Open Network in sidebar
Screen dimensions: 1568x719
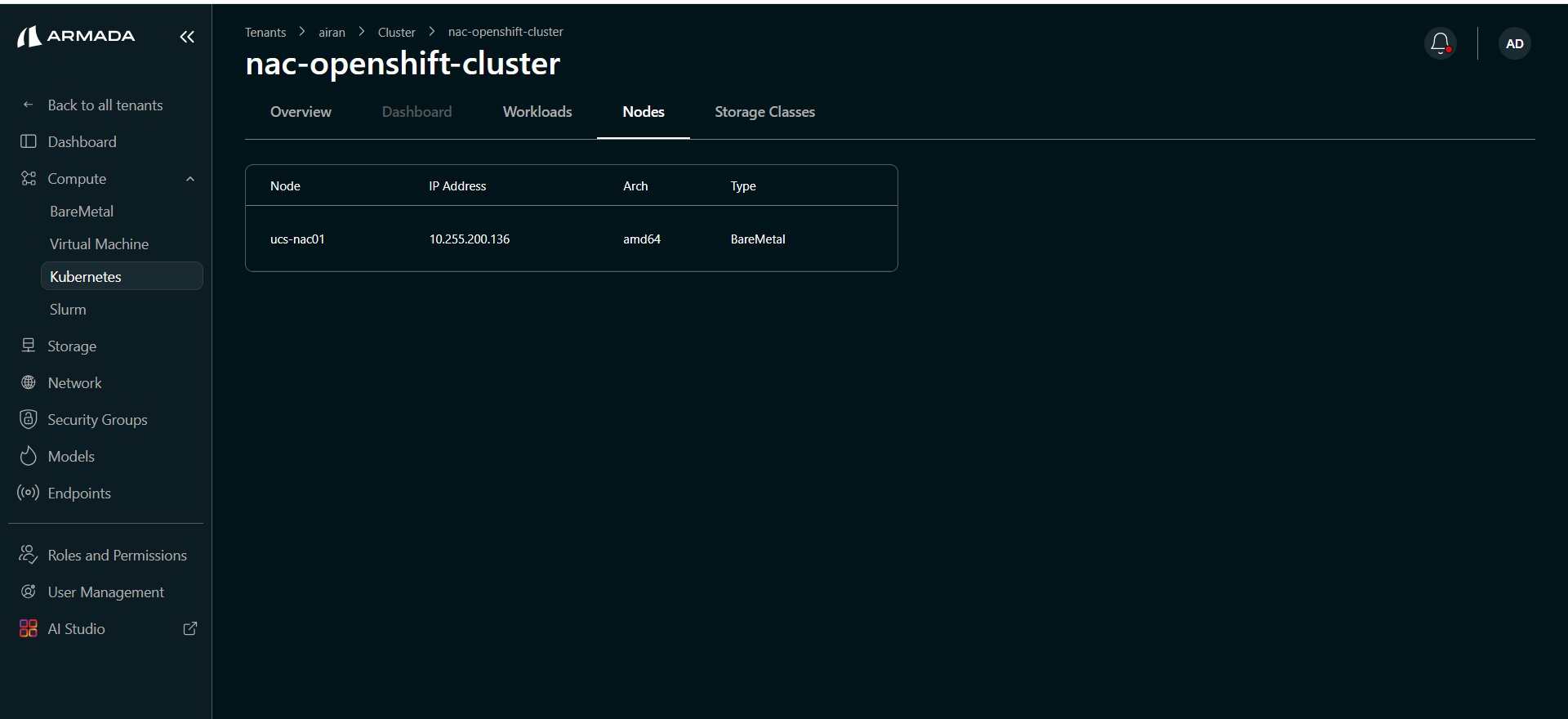pos(75,383)
